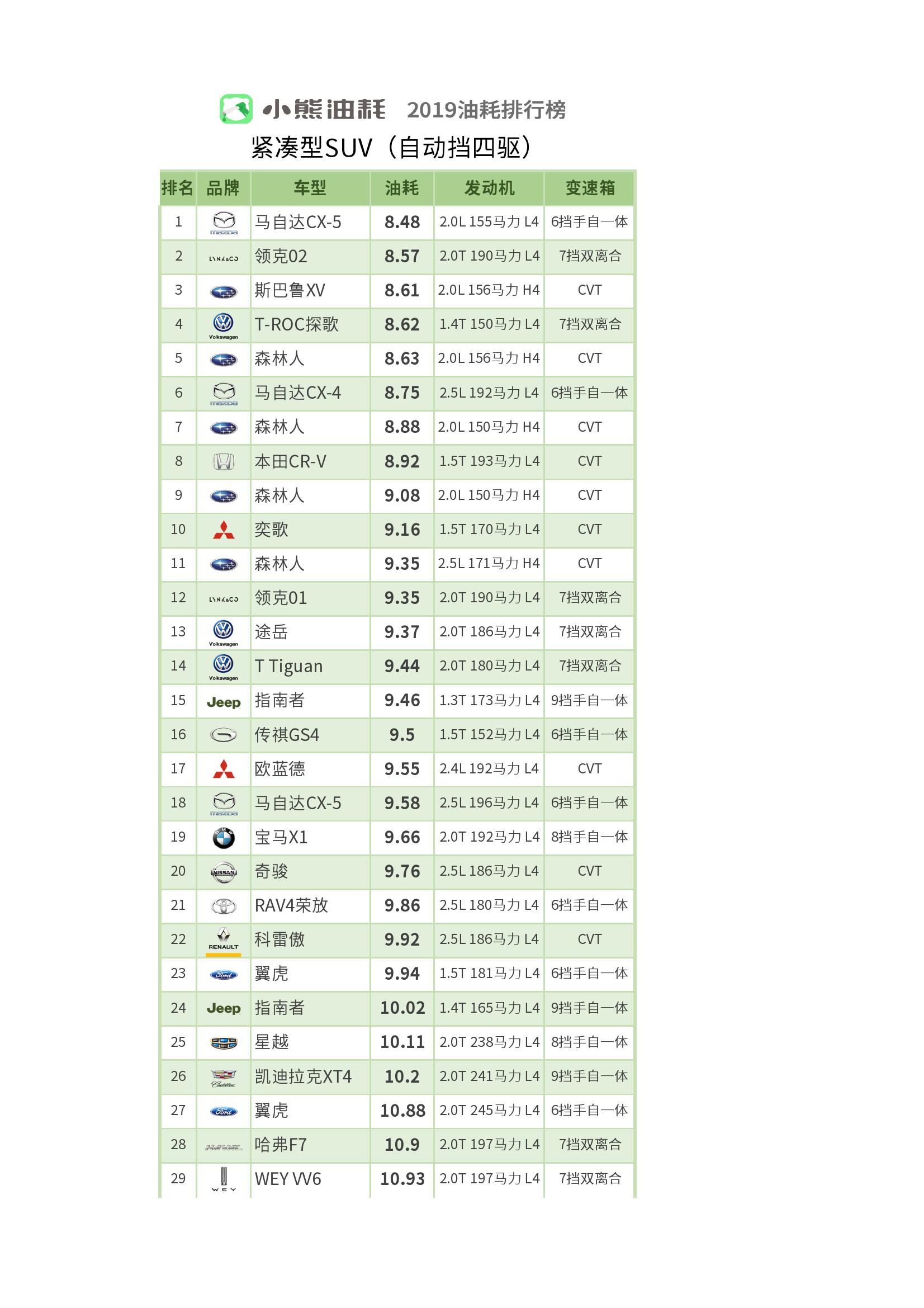Screen dimensions: 924x1308
Task: Click the Toyota logo next to RAV4荣放
Action: 223,906
